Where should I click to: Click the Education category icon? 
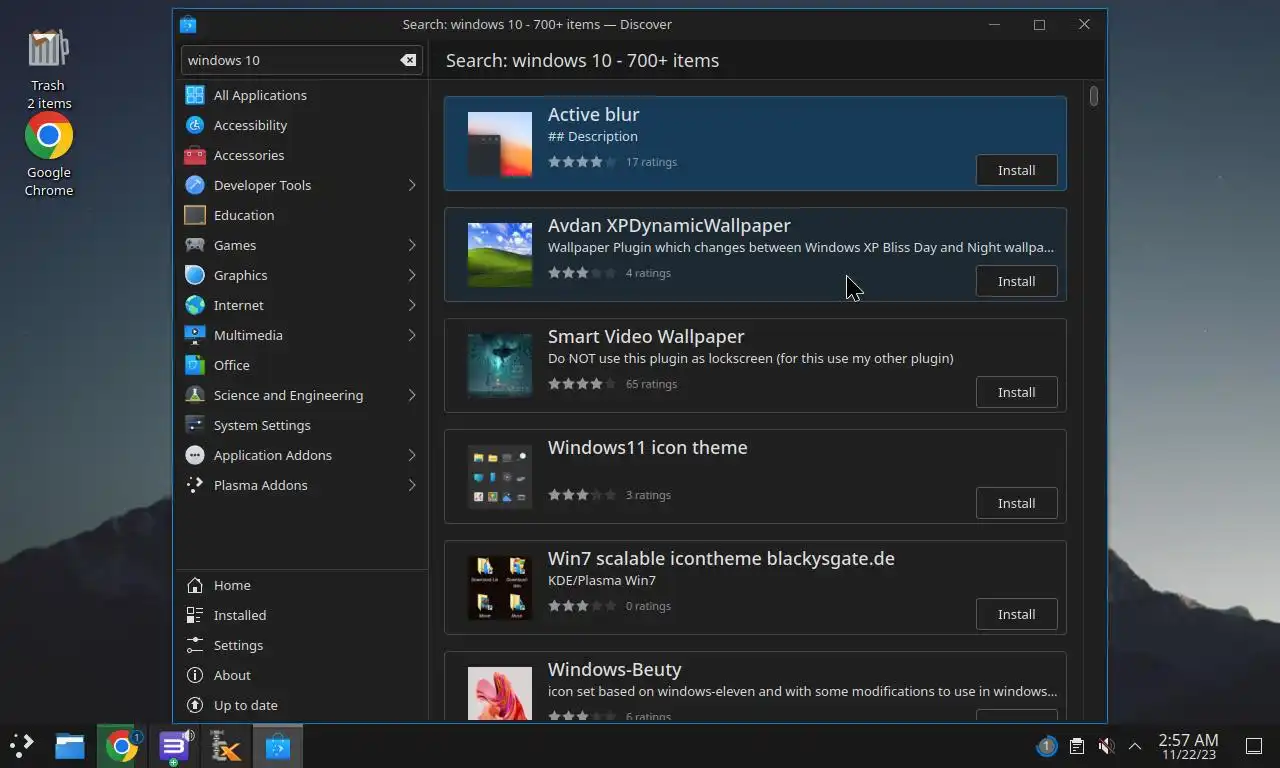tap(195, 215)
